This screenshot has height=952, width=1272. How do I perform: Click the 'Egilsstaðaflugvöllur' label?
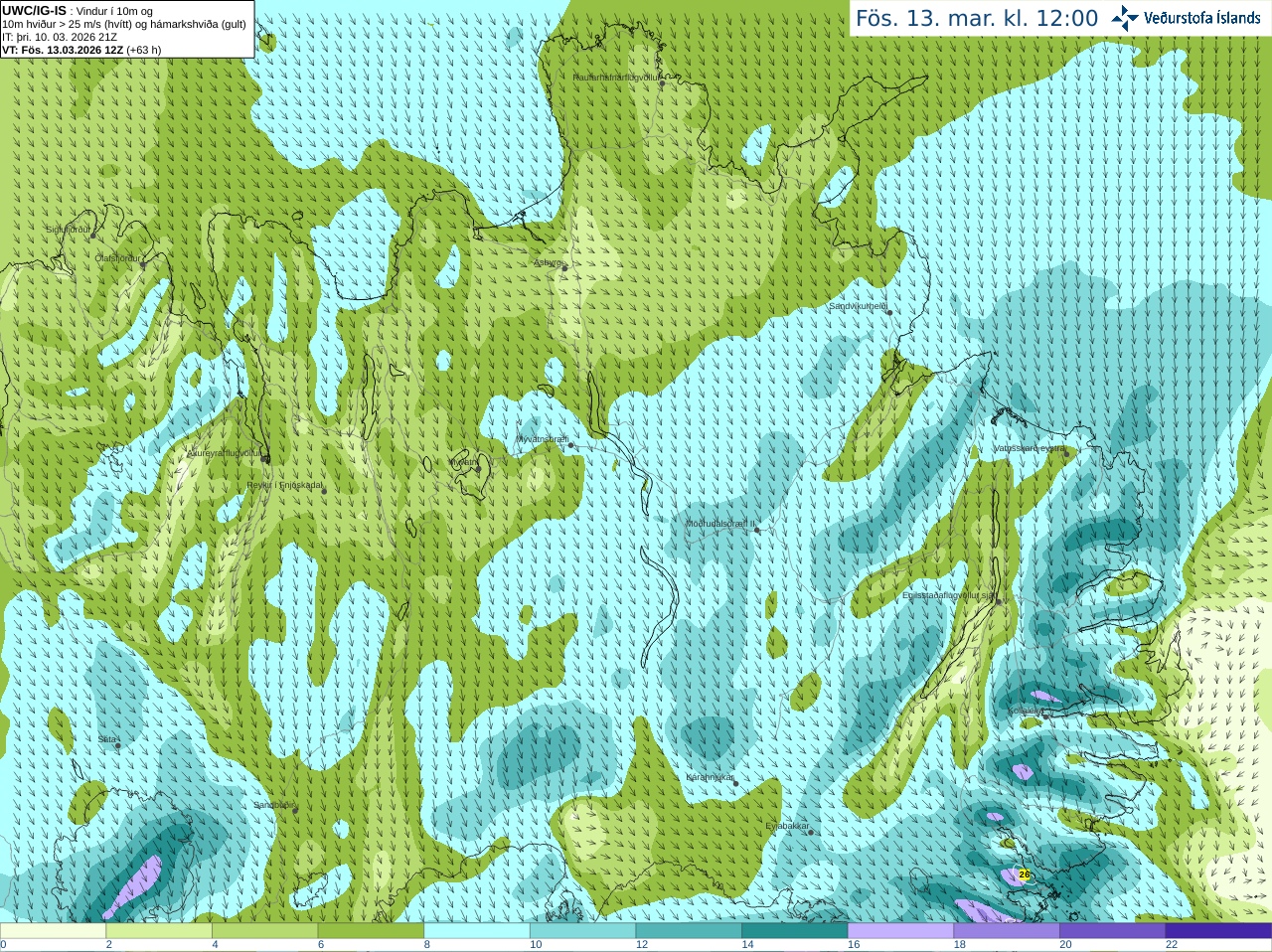[949, 594]
